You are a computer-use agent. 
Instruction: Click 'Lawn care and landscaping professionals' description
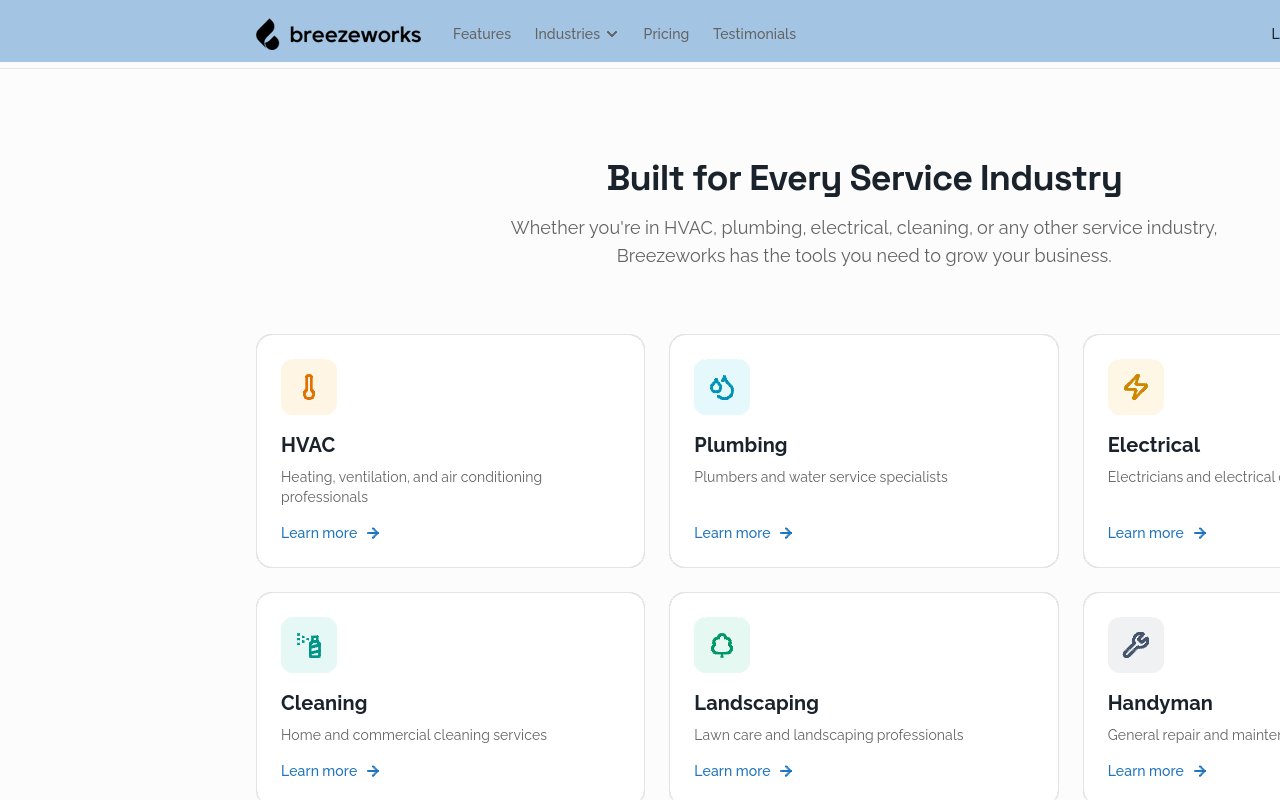pos(829,735)
